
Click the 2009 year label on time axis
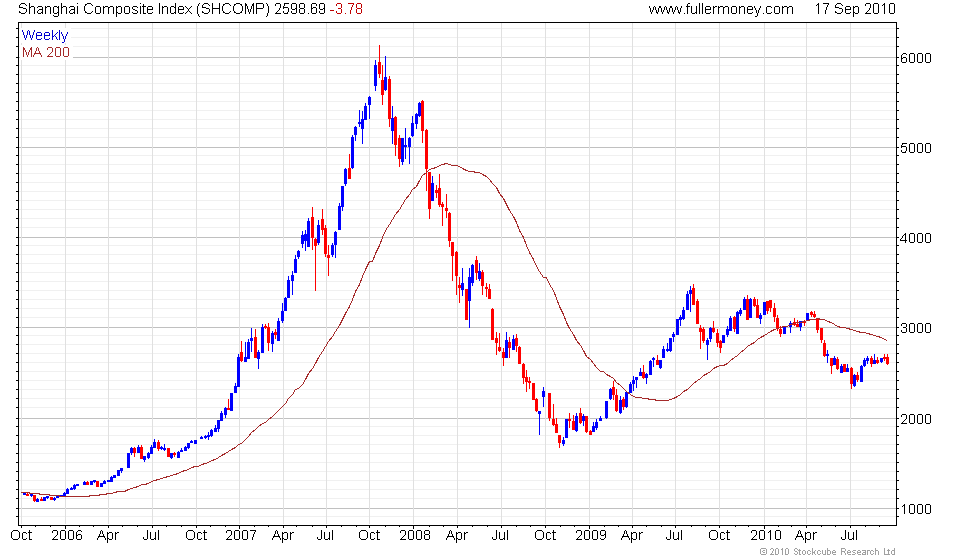click(591, 535)
